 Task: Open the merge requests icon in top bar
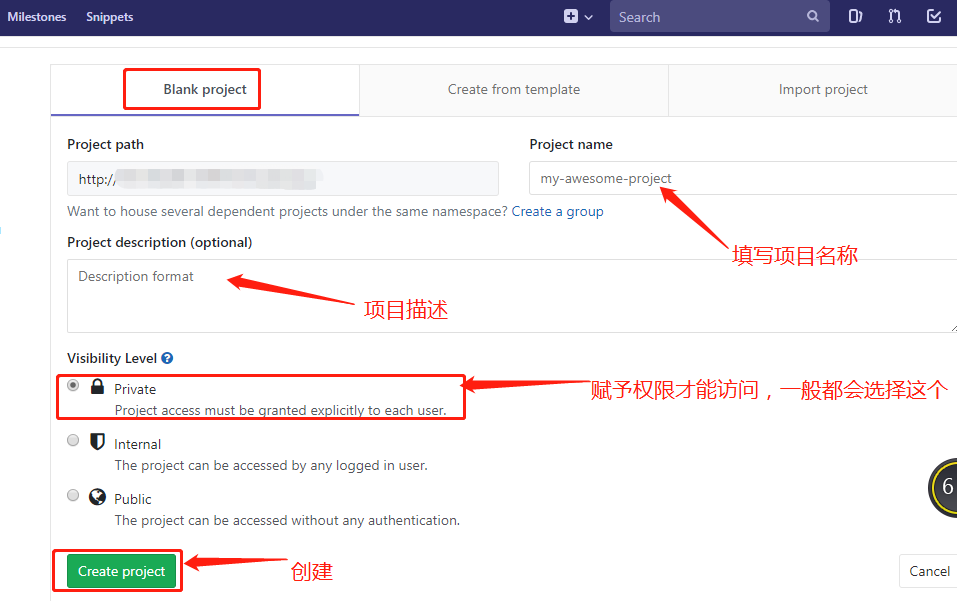(x=893, y=16)
